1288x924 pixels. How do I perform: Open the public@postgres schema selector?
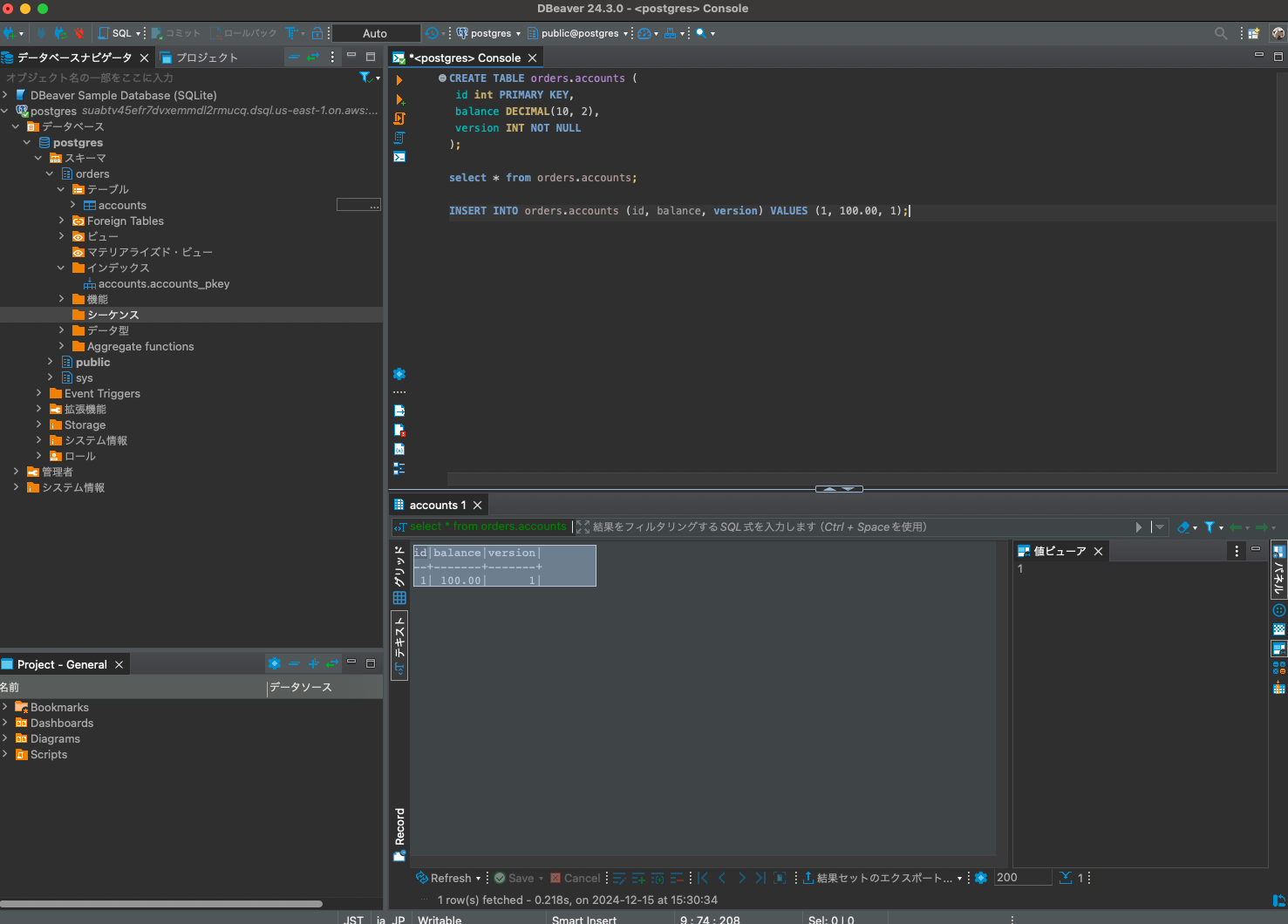(x=578, y=33)
